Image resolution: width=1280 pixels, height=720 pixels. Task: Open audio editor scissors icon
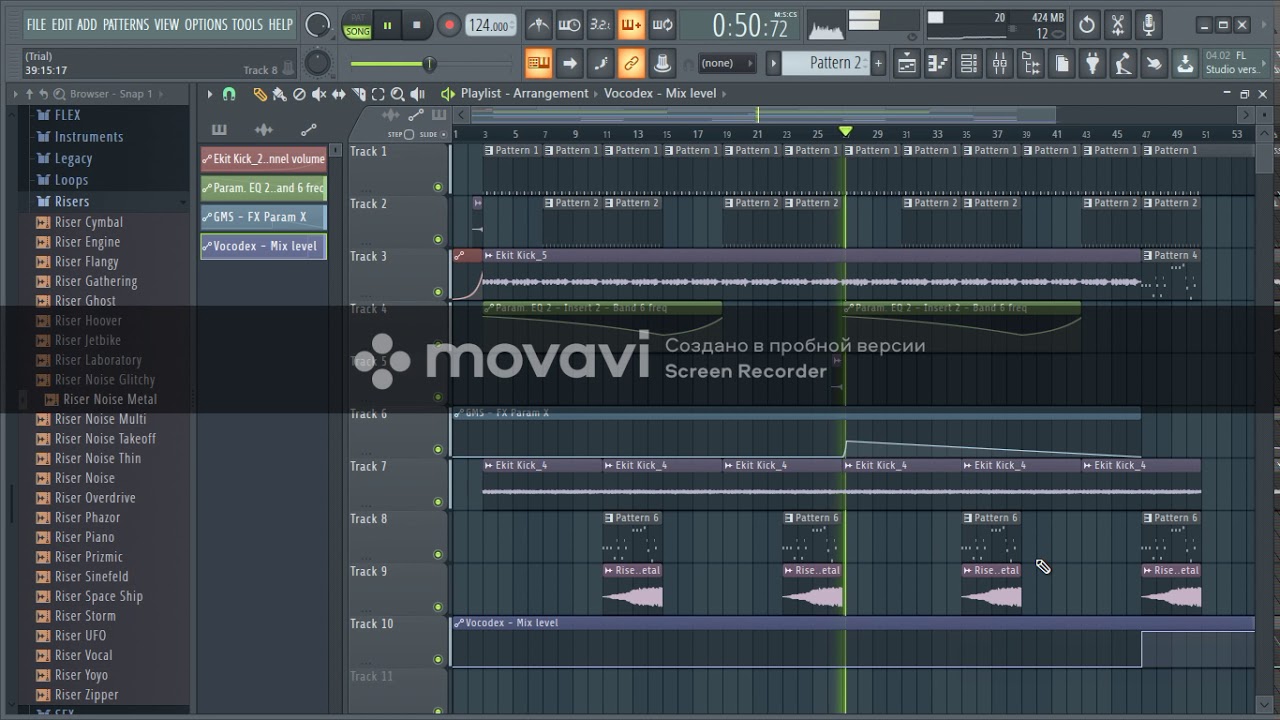[x=1118, y=25]
